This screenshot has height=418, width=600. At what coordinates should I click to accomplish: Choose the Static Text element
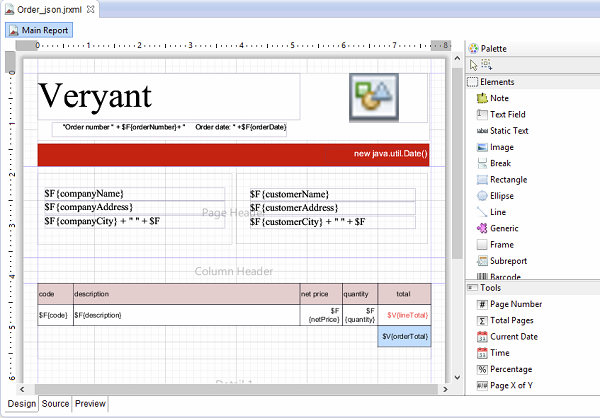click(511, 130)
